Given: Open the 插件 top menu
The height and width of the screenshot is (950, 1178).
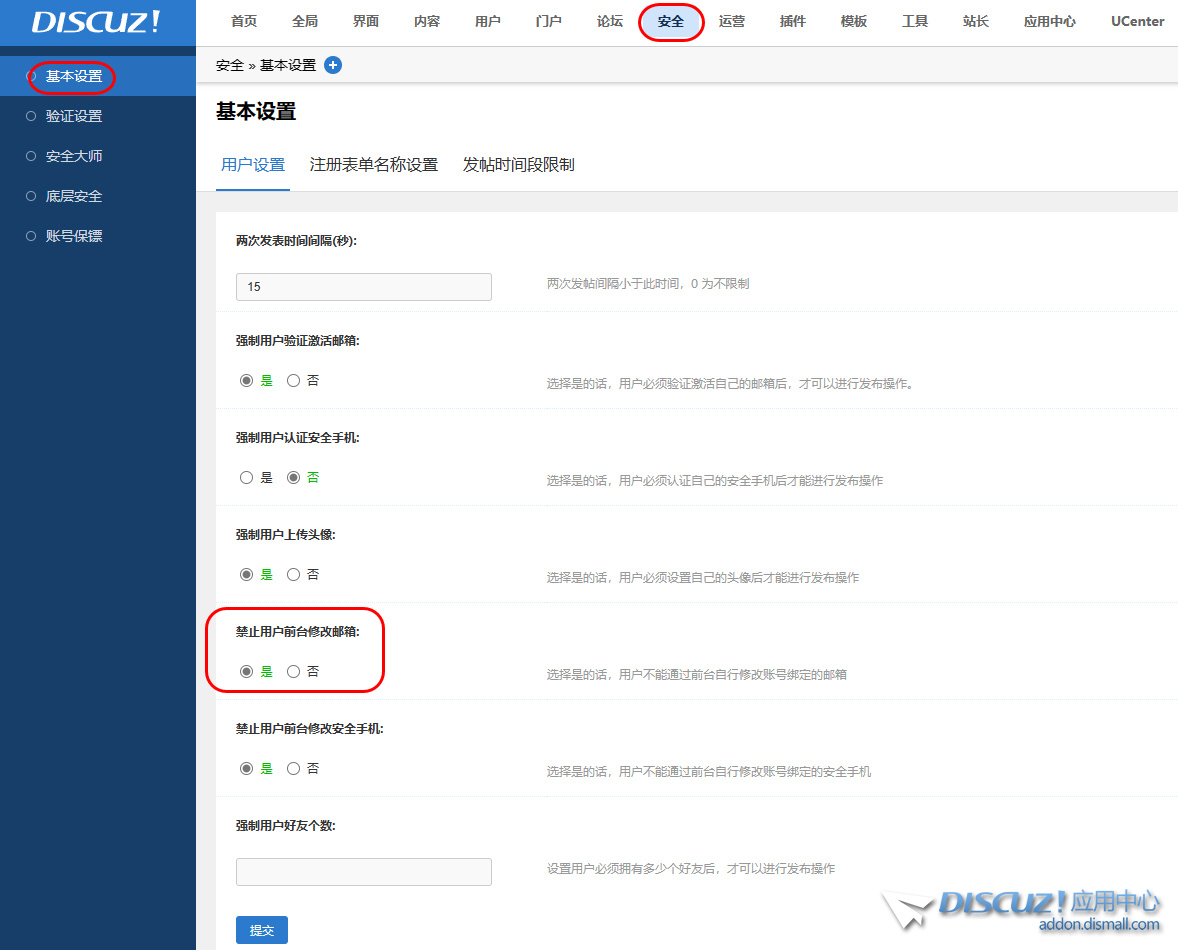Looking at the screenshot, I should click(792, 21).
